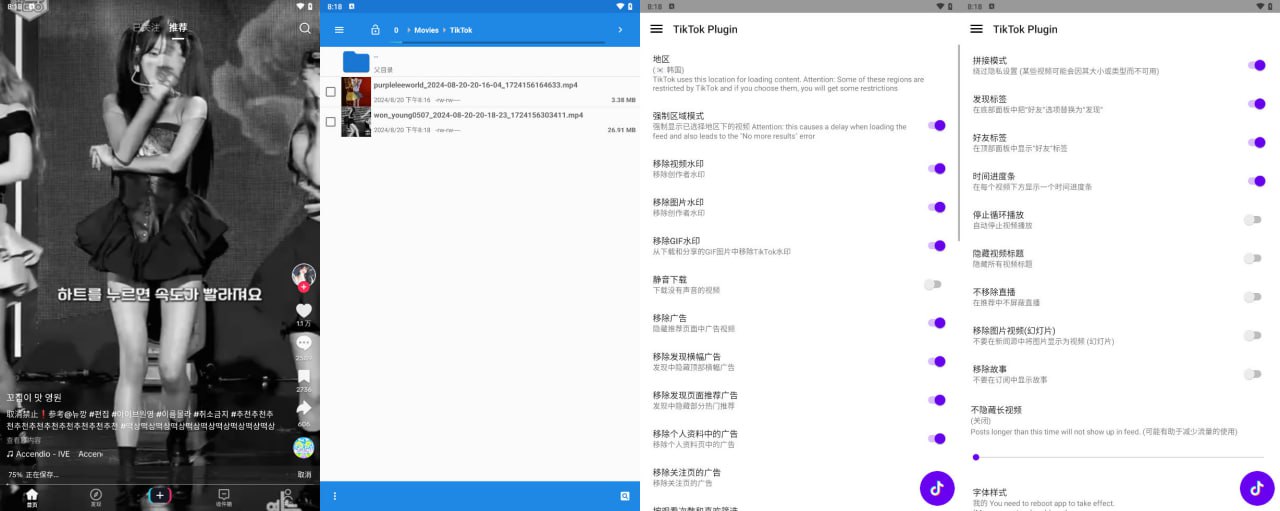Turn on the 停止循环播放 switch
Viewport: 1280px width, 511px height.
(x=1252, y=220)
